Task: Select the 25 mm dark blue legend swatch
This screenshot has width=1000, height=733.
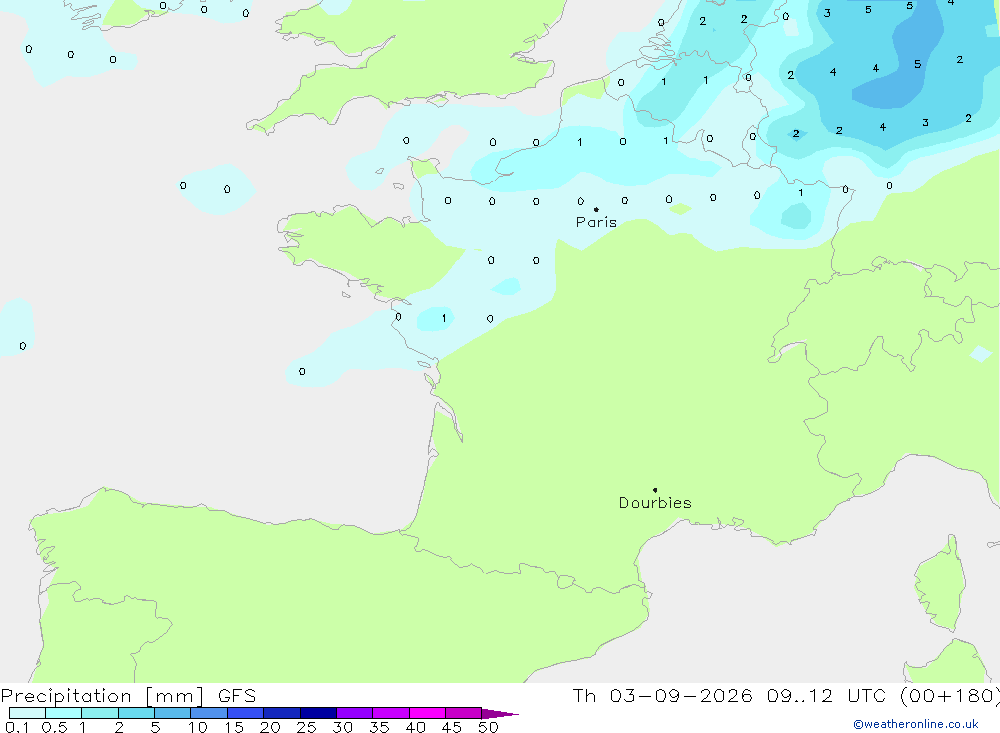Action: 318,713
